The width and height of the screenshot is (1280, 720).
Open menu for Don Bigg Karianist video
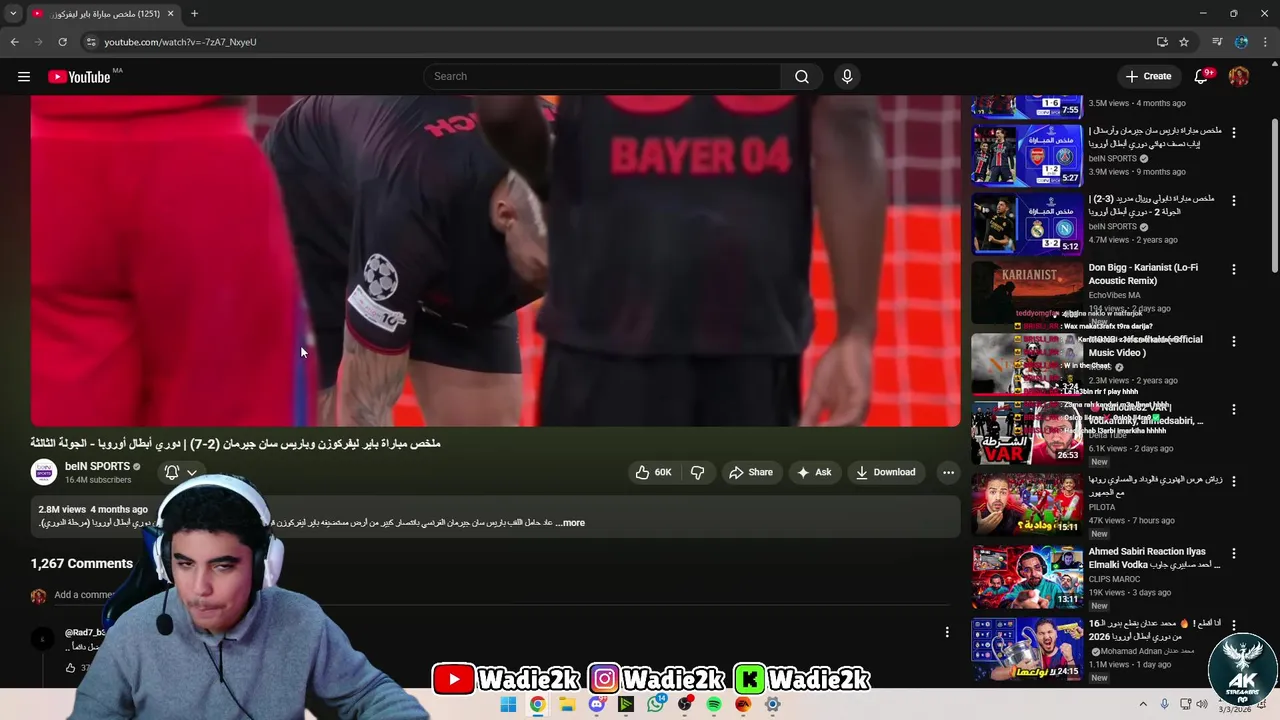tap(1234, 269)
